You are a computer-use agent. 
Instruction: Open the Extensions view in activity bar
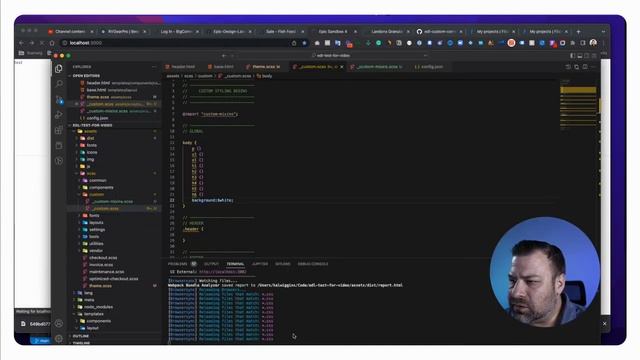(59, 130)
